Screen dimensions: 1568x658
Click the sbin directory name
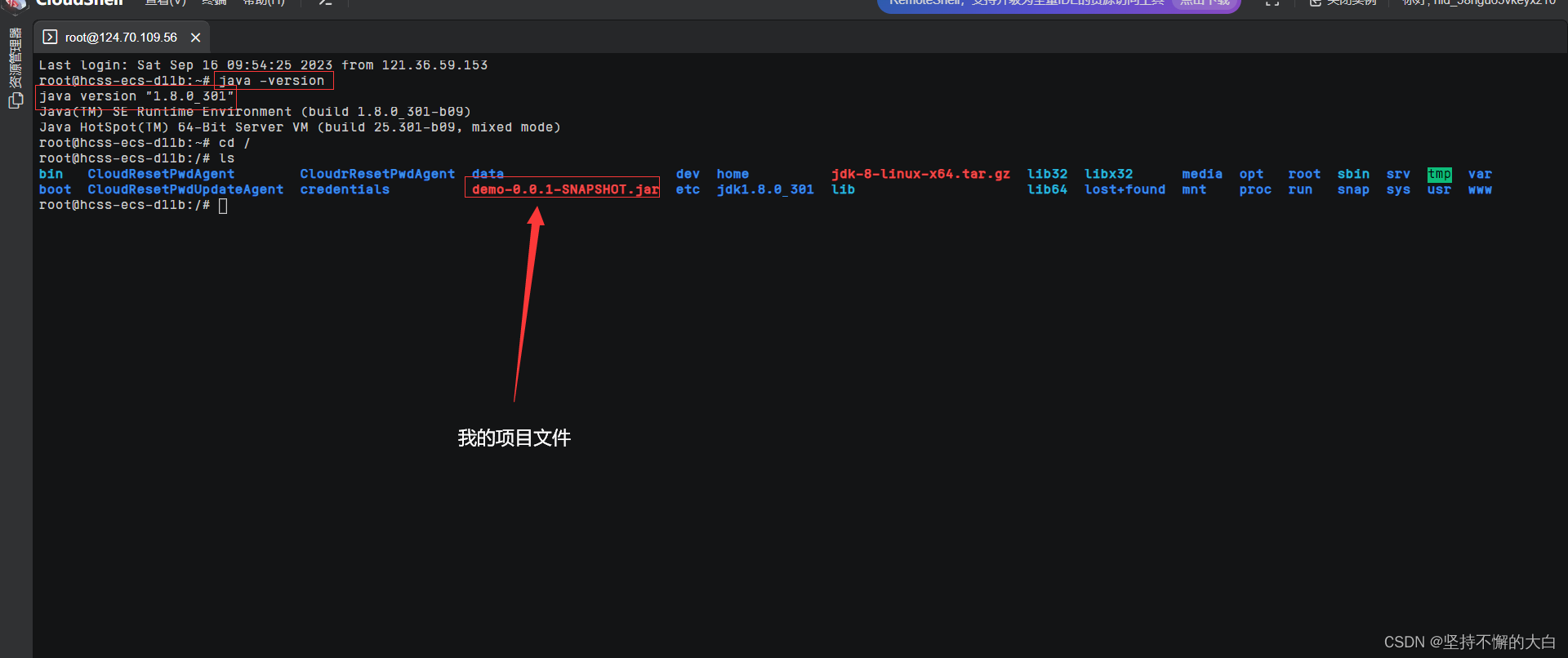[1353, 174]
